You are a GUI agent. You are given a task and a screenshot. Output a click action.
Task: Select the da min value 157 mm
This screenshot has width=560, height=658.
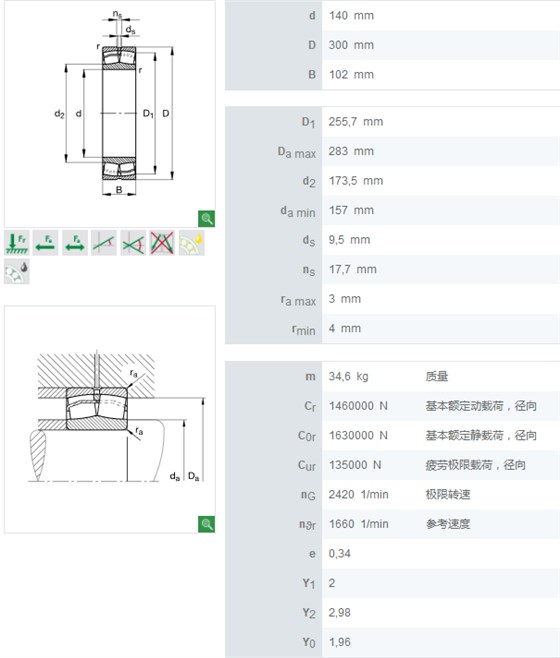[x=351, y=210]
